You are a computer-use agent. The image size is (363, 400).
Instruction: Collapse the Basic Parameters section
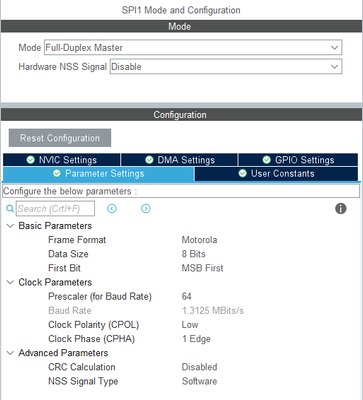tap(10, 226)
